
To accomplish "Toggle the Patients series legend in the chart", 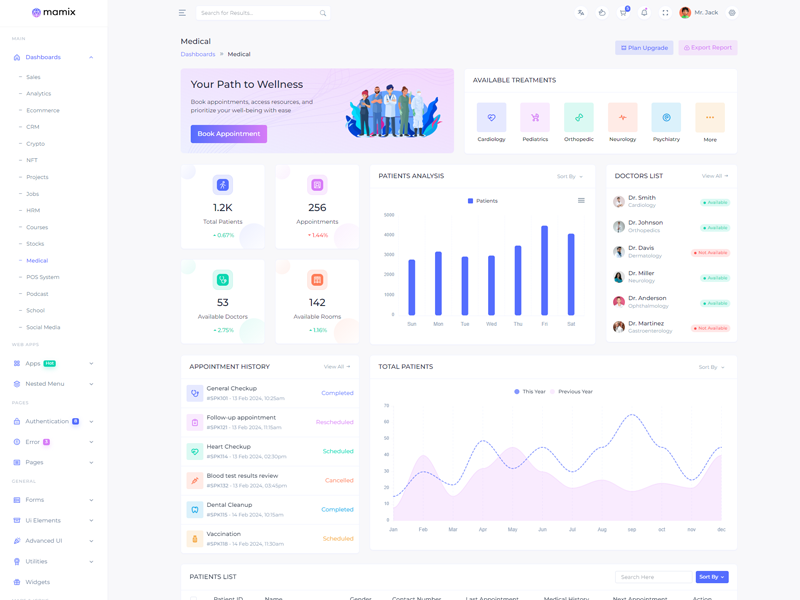I will [483, 201].
